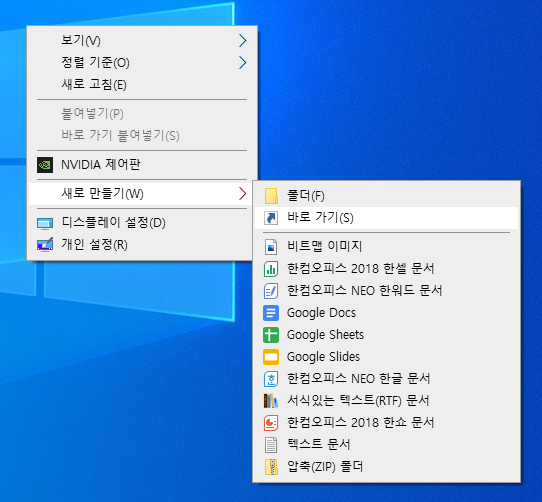Click the plain text document icon

click(271, 445)
